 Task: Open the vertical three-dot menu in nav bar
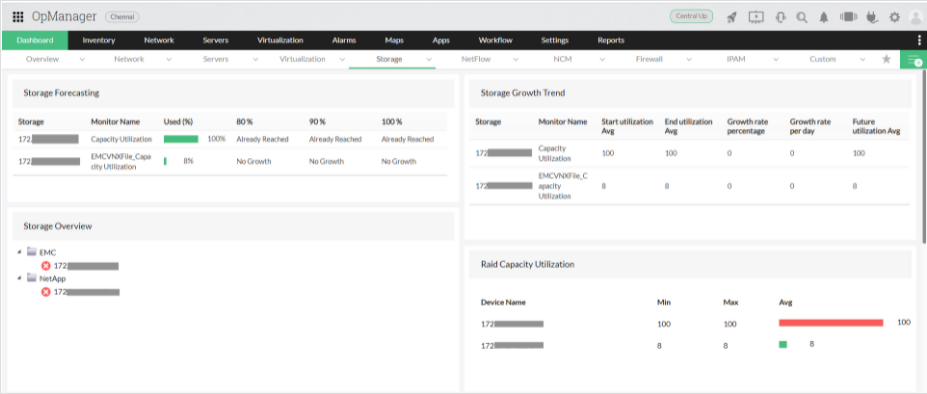pos(919,40)
